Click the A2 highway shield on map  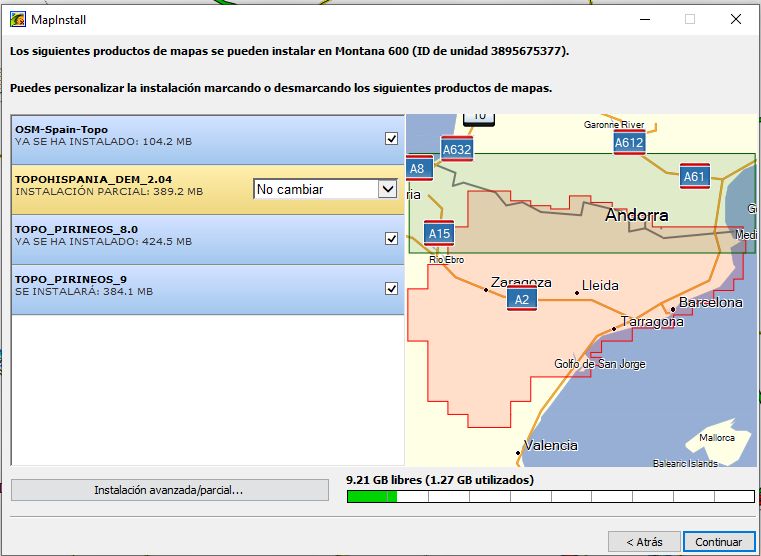pyautogui.click(x=522, y=299)
